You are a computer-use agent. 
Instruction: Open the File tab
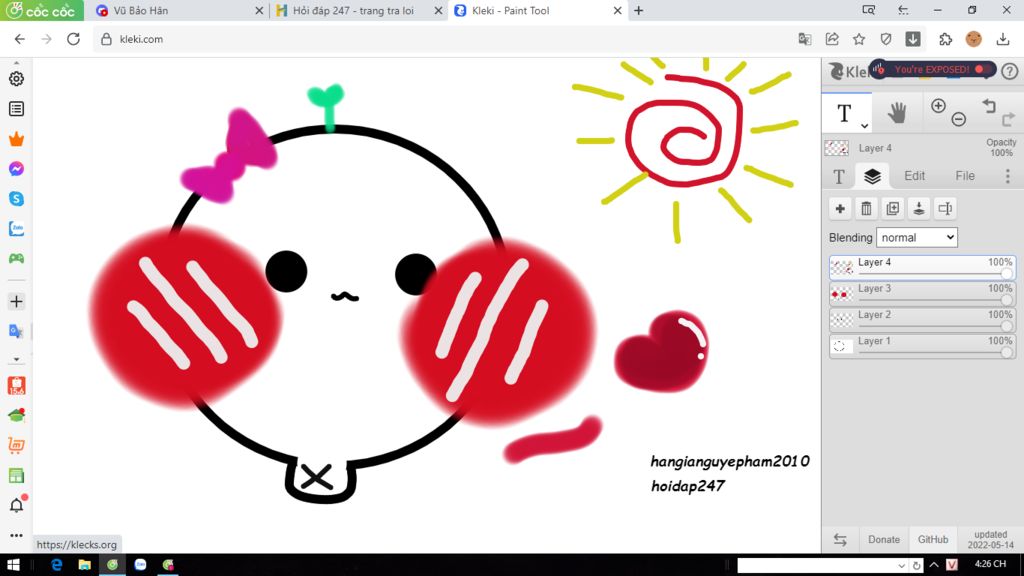coord(965,176)
